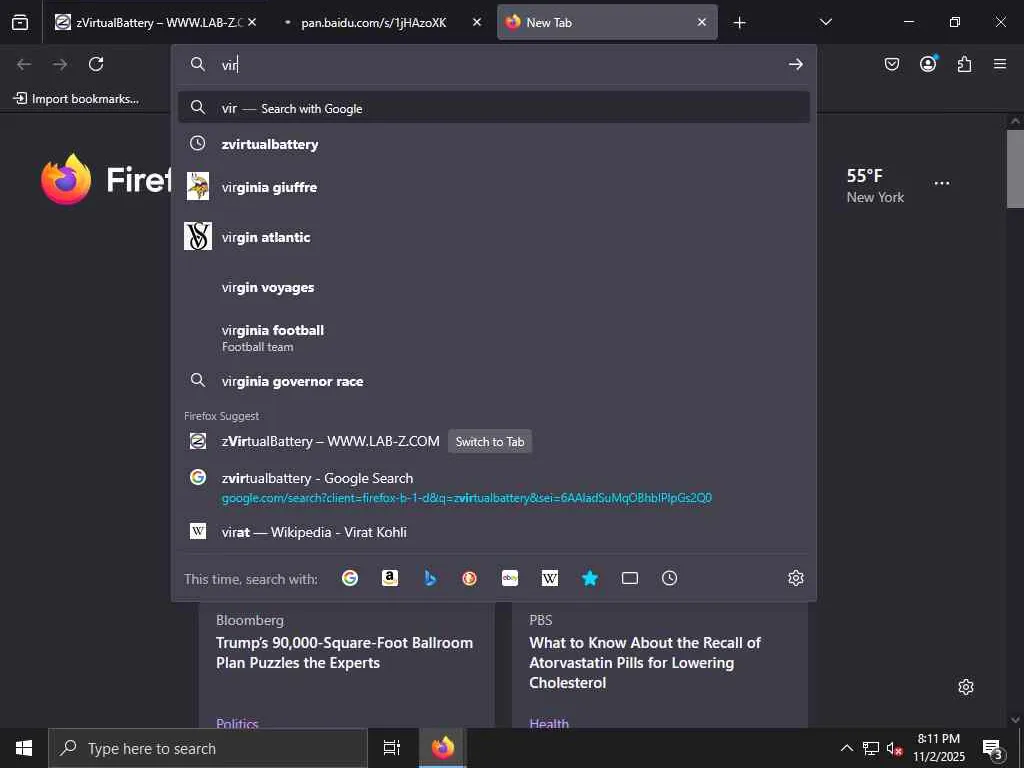Reload the page with refresh icon
The height and width of the screenshot is (768, 1024).
click(96, 64)
